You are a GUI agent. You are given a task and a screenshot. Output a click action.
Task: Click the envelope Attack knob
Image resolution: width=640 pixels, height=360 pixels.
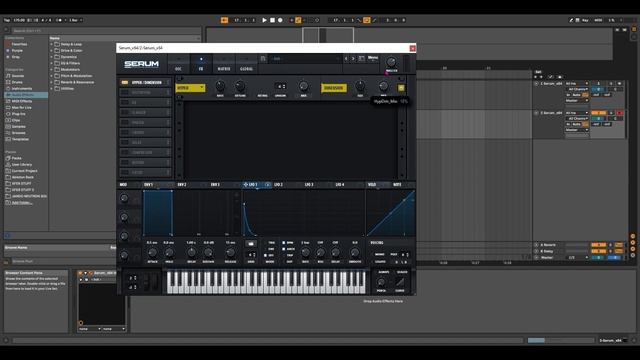pyautogui.click(x=152, y=253)
